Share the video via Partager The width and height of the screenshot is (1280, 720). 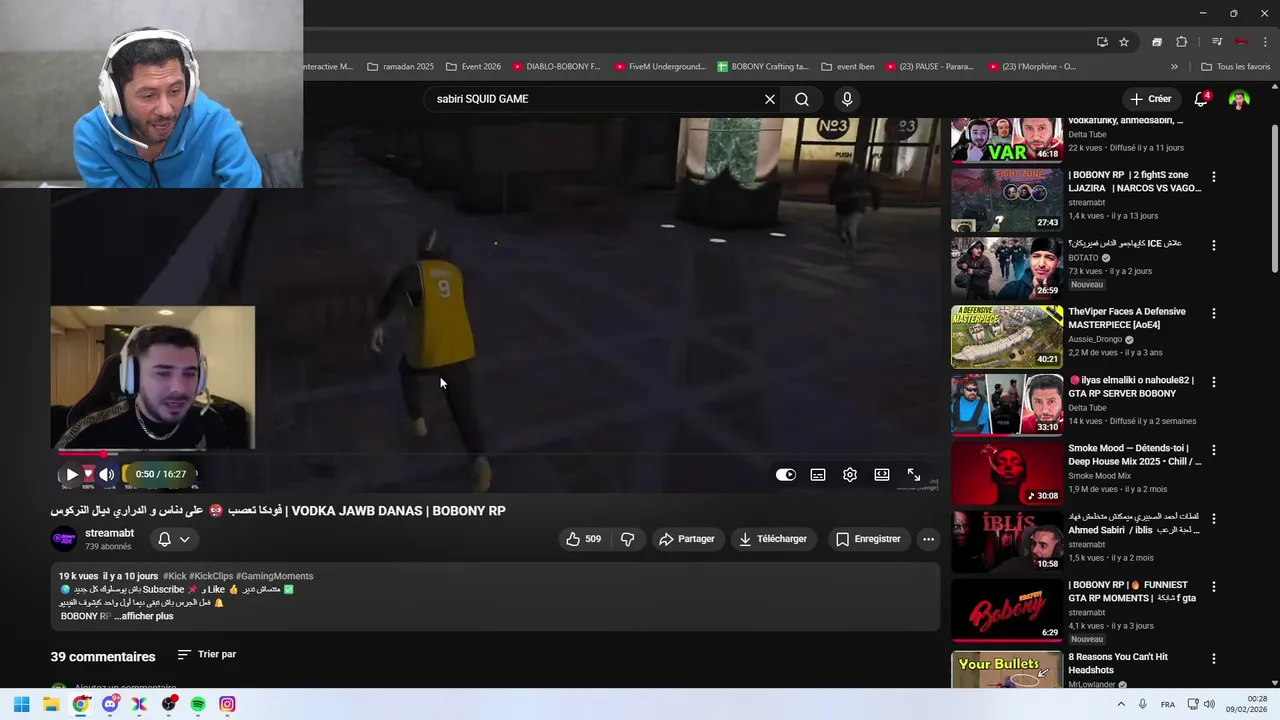pos(686,539)
